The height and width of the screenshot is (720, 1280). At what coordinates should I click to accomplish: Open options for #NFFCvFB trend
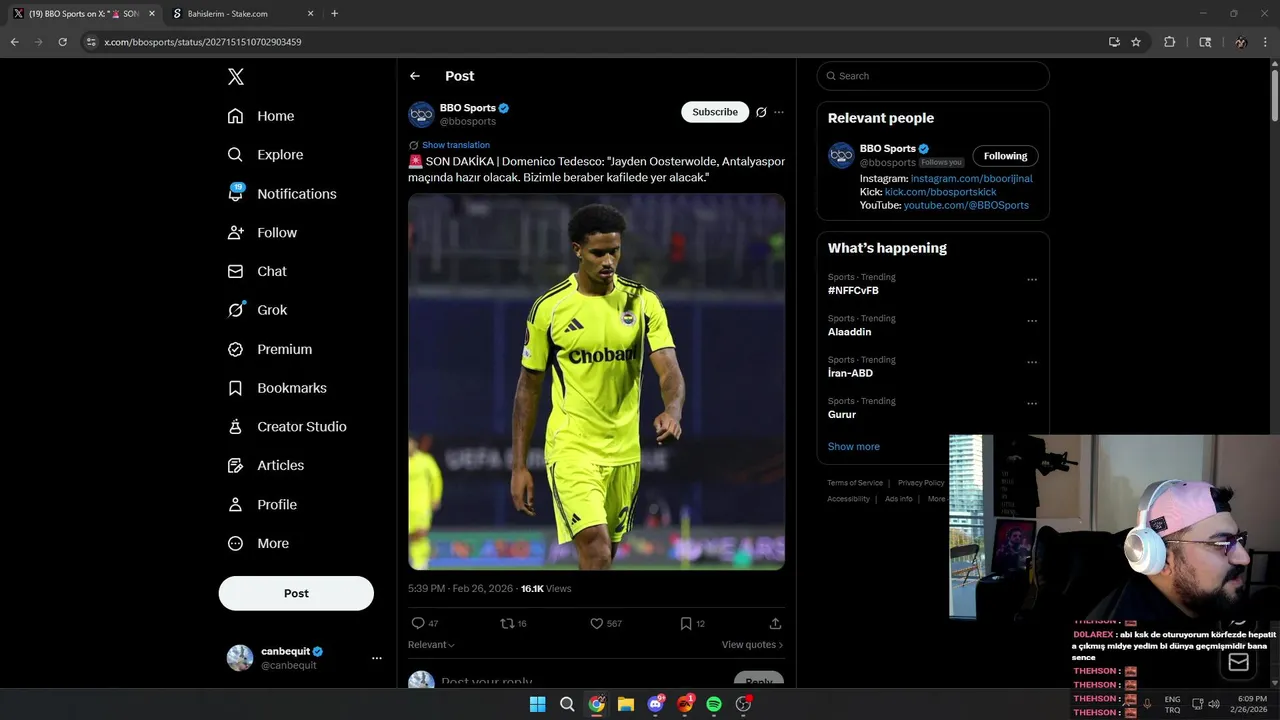1032,280
